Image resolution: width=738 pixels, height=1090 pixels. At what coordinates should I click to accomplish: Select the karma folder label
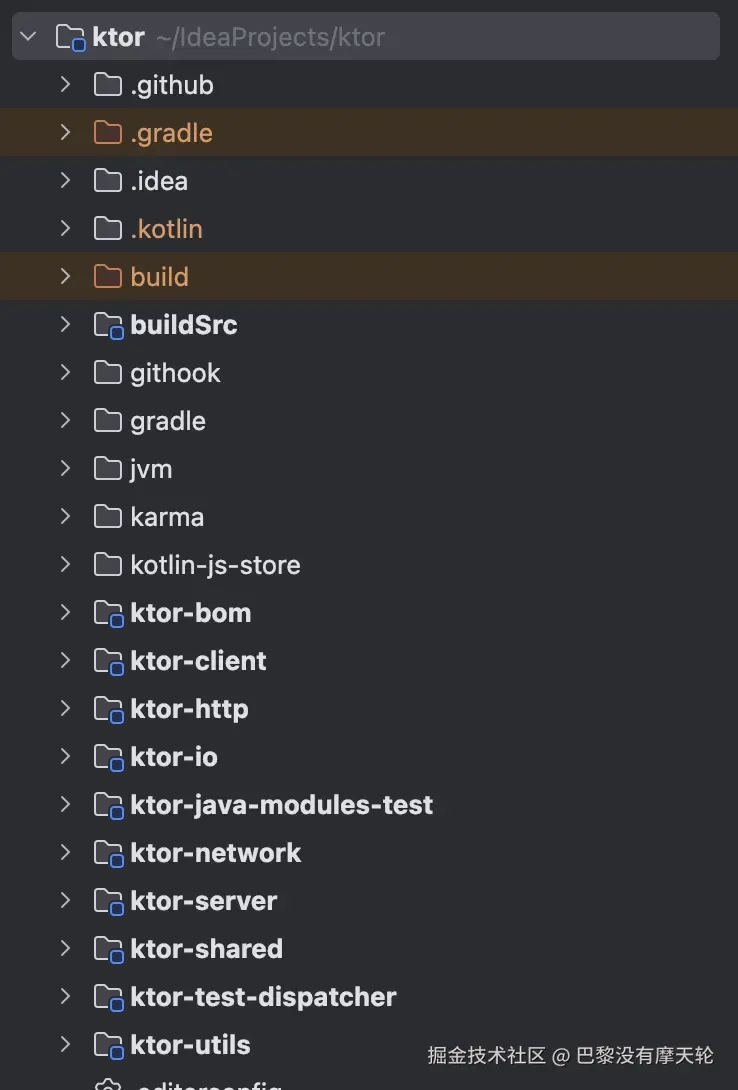point(167,517)
